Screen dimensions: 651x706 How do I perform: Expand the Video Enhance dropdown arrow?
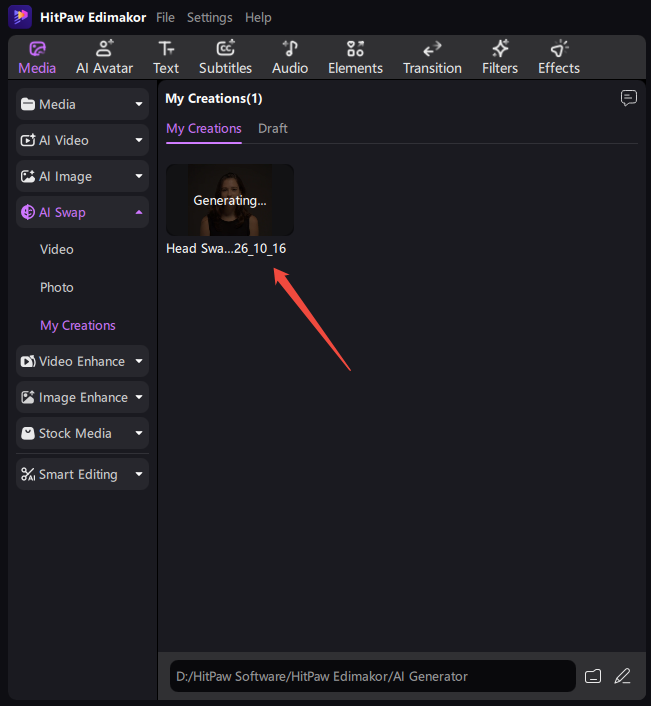click(x=139, y=361)
